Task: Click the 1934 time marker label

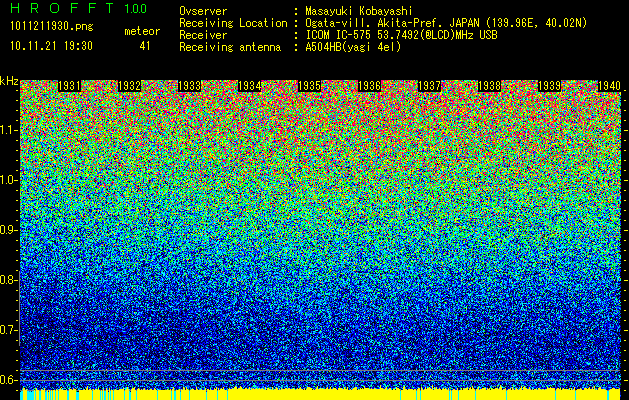Action: (x=250, y=86)
